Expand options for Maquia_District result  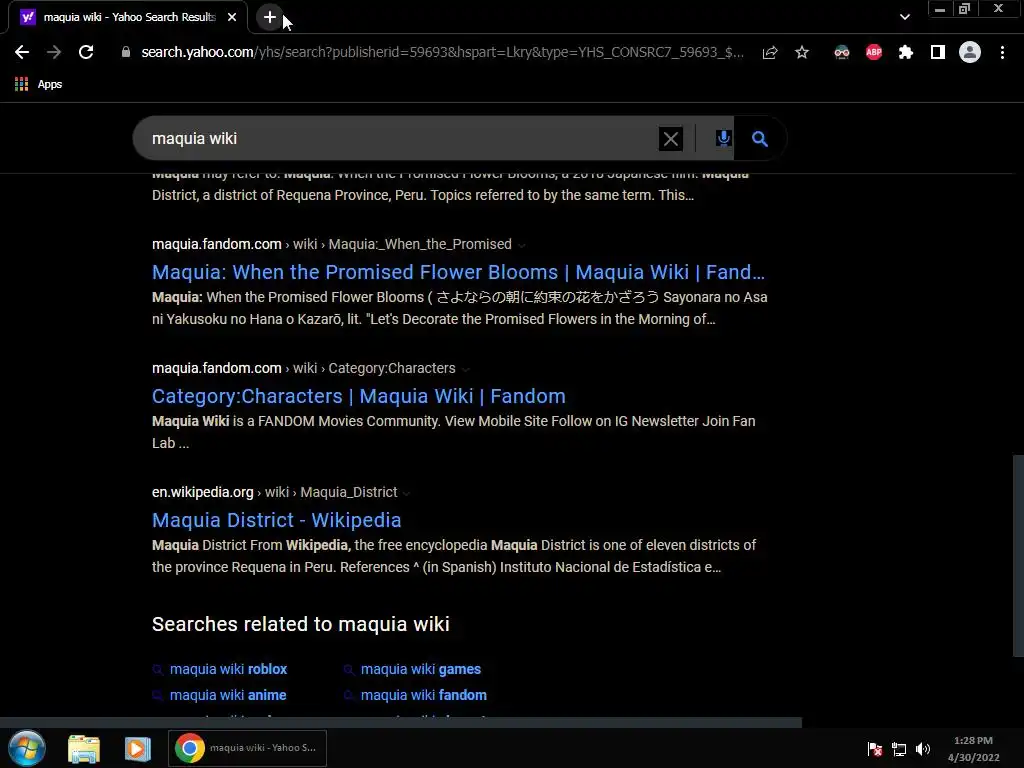pos(406,493)
